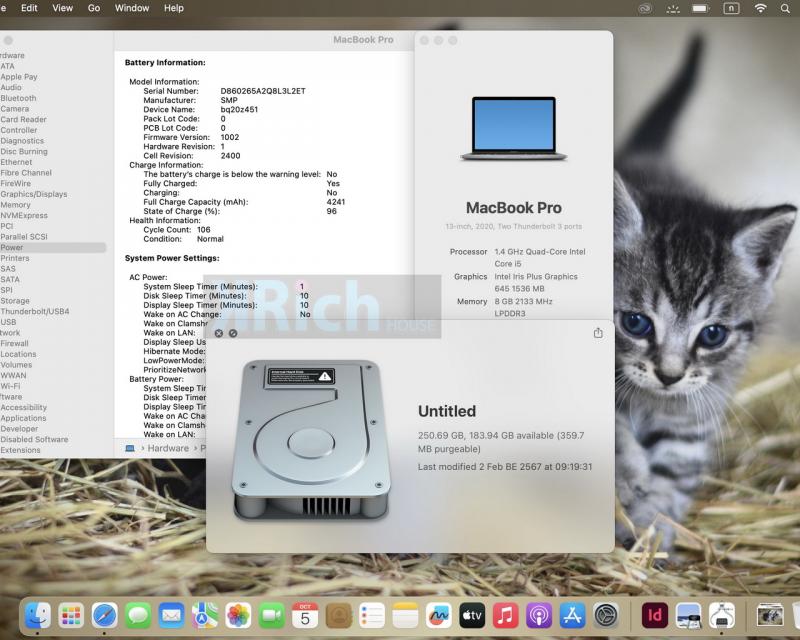Open the input source menu
The image size is (800, 640).
(731, 8)
